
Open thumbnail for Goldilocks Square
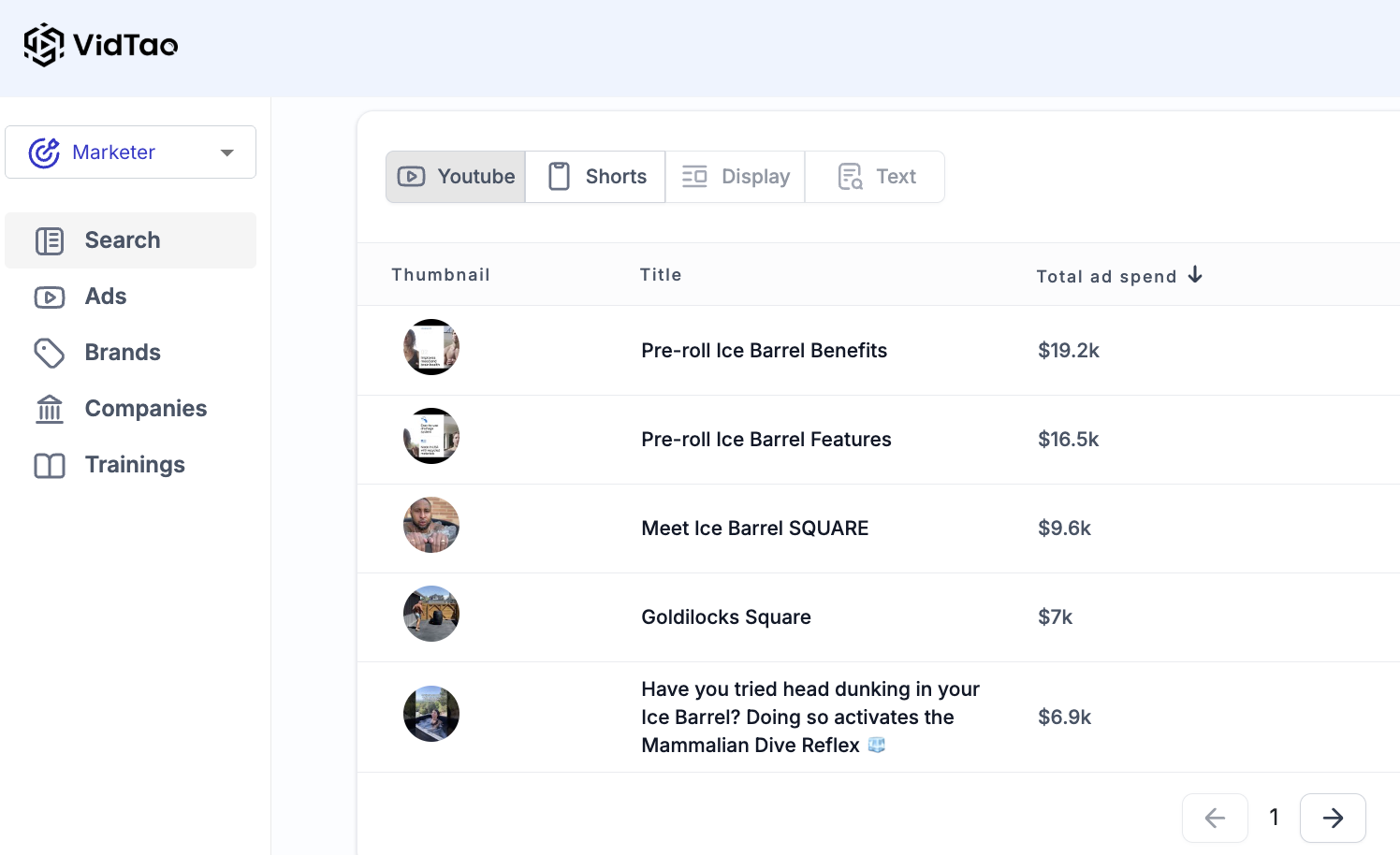431,614
